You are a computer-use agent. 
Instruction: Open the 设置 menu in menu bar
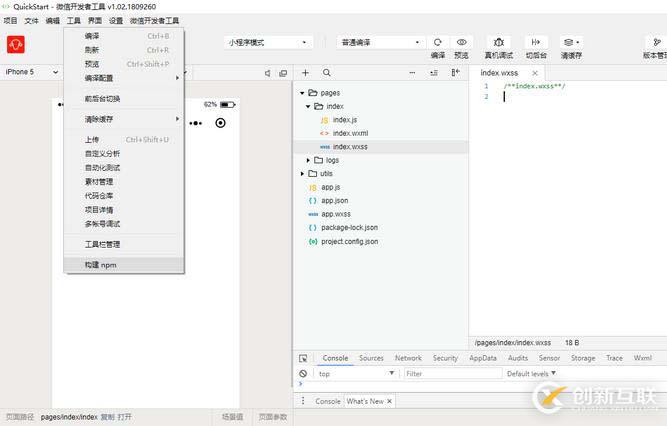click(x=116, y=20)
